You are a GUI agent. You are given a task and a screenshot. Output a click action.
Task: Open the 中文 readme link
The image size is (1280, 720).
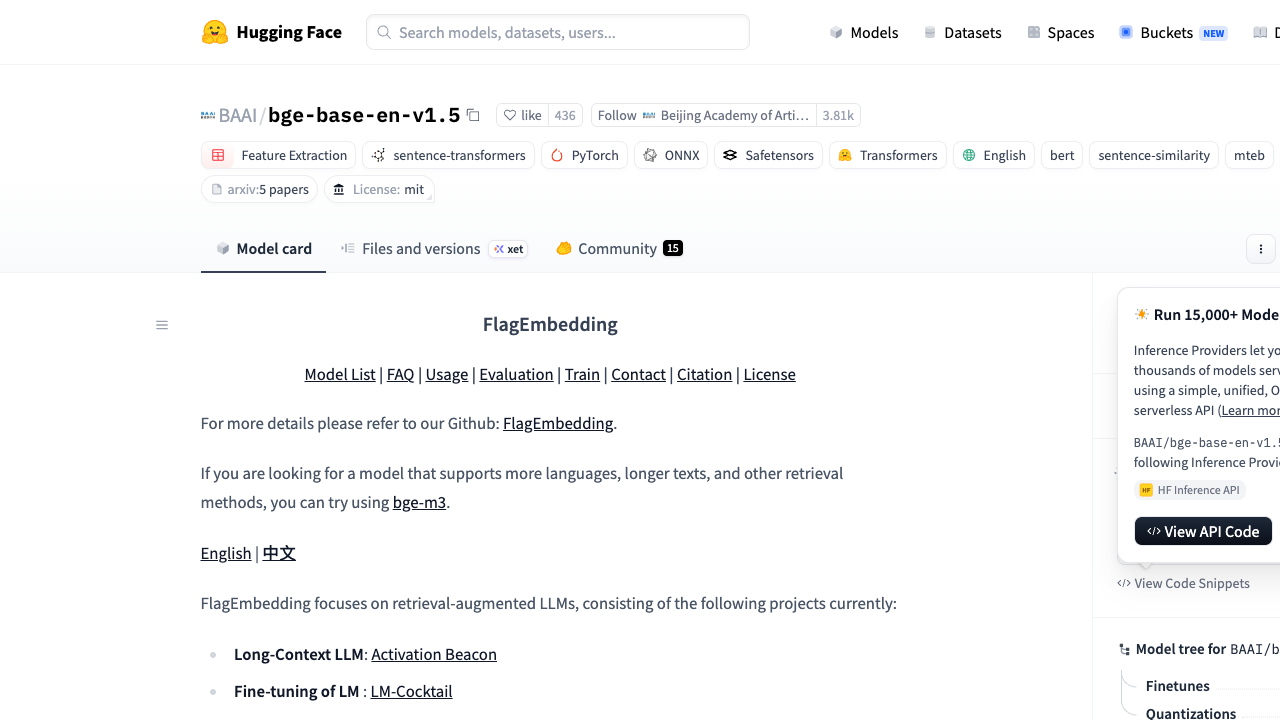pyautogui.click(x=279, y=553)
